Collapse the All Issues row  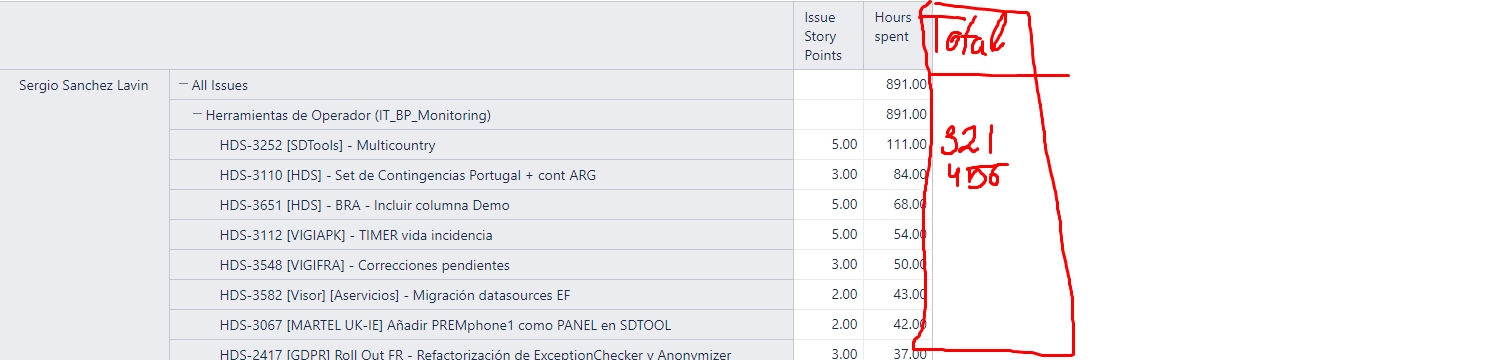pyautogui.click(x=184, y=86)
